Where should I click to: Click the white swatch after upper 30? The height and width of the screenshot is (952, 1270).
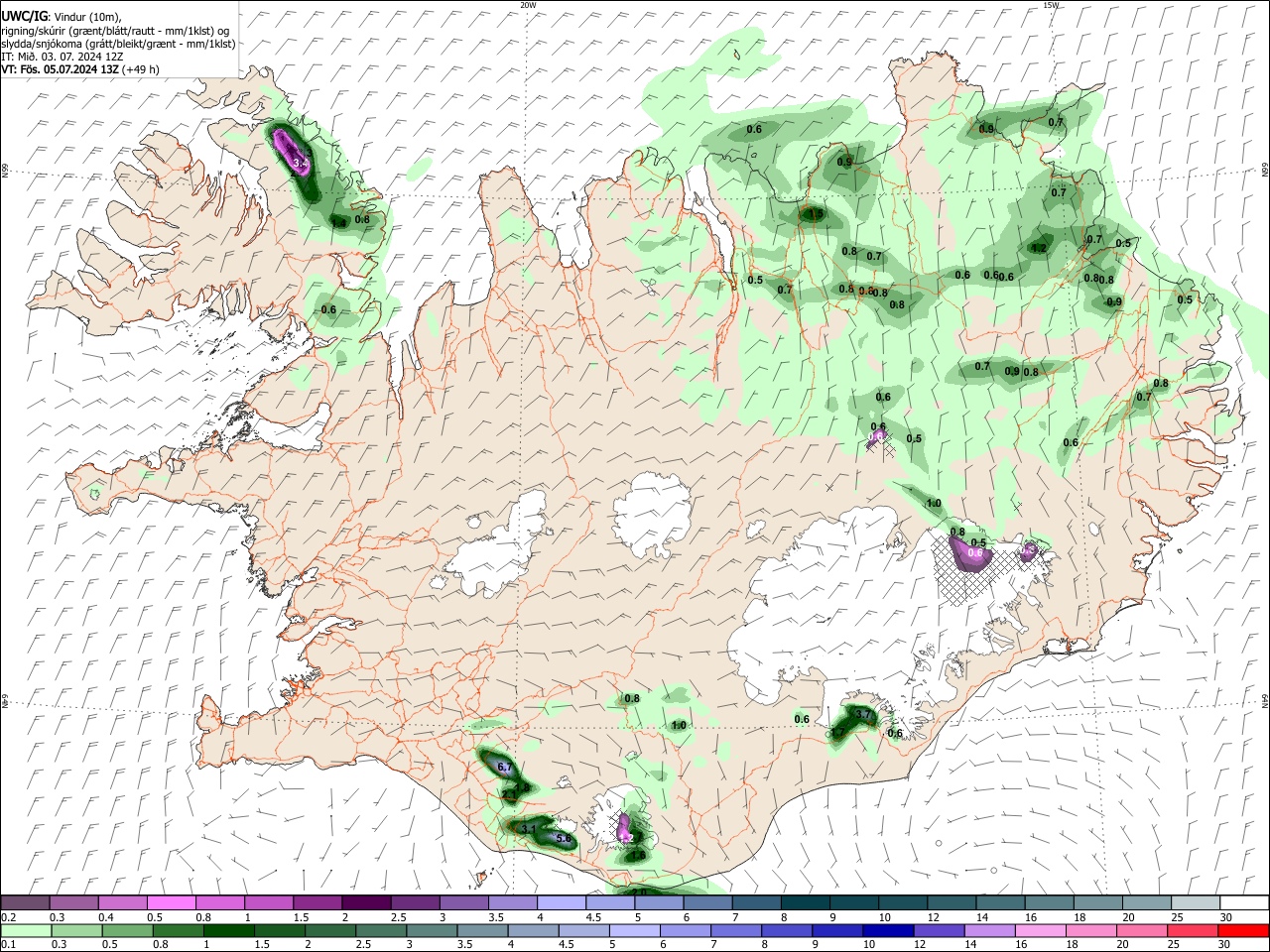(x=1244, y=903)
